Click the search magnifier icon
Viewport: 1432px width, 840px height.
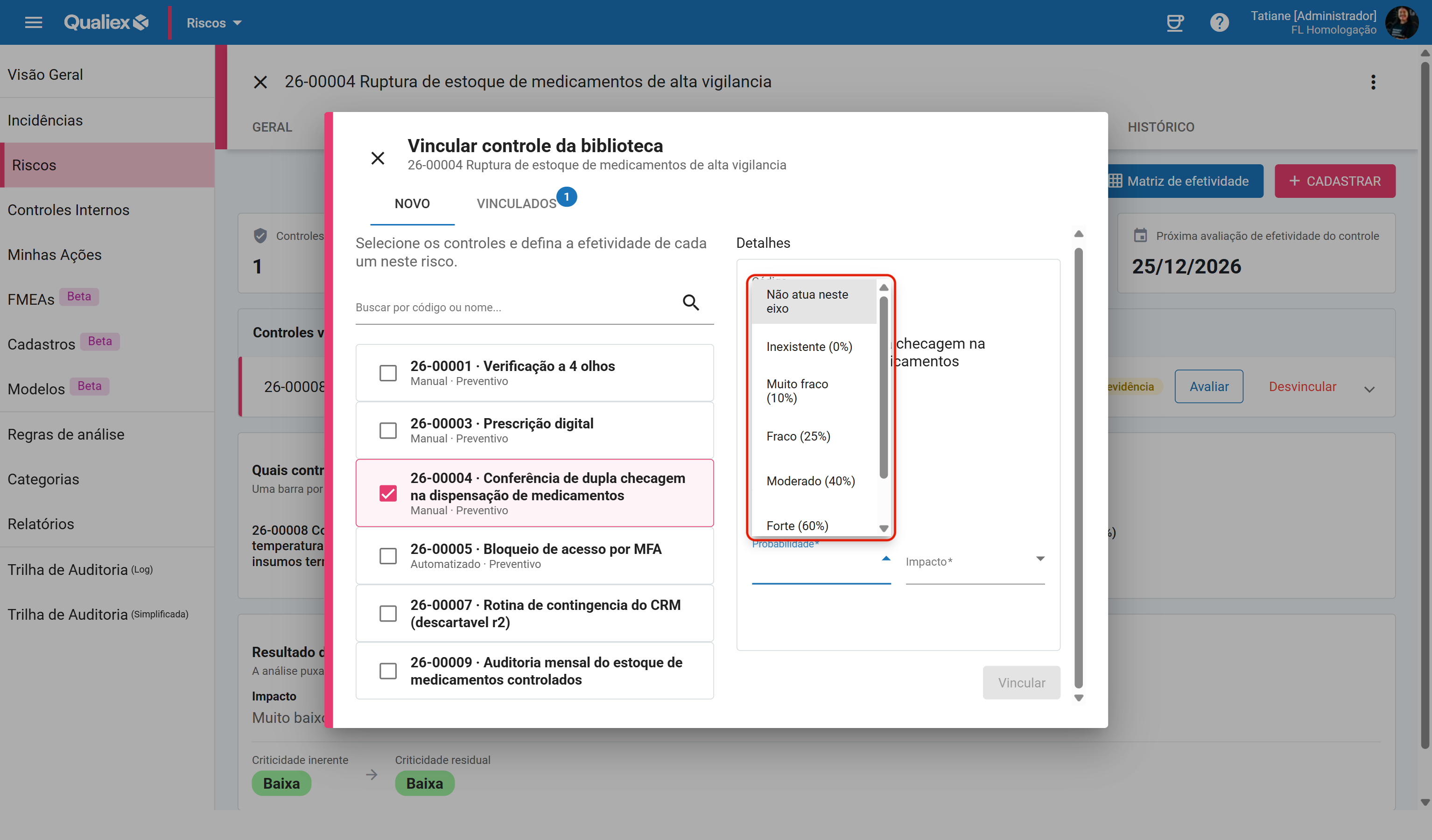click(690, 302)
